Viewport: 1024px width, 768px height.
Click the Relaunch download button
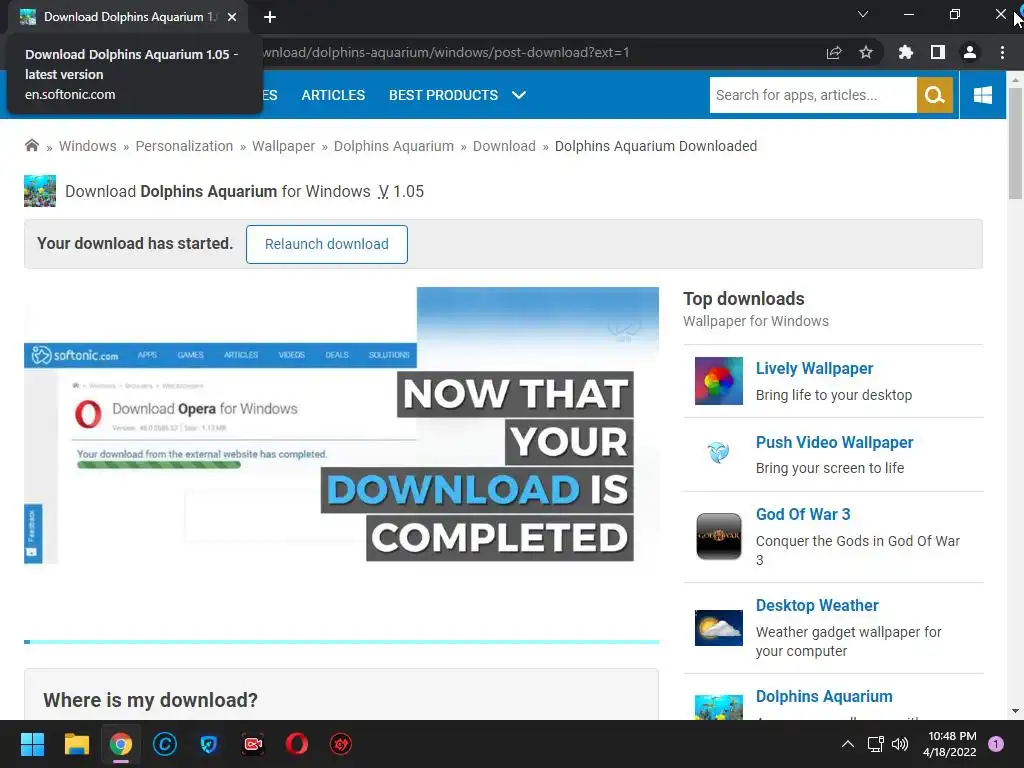tap(327, 244)
